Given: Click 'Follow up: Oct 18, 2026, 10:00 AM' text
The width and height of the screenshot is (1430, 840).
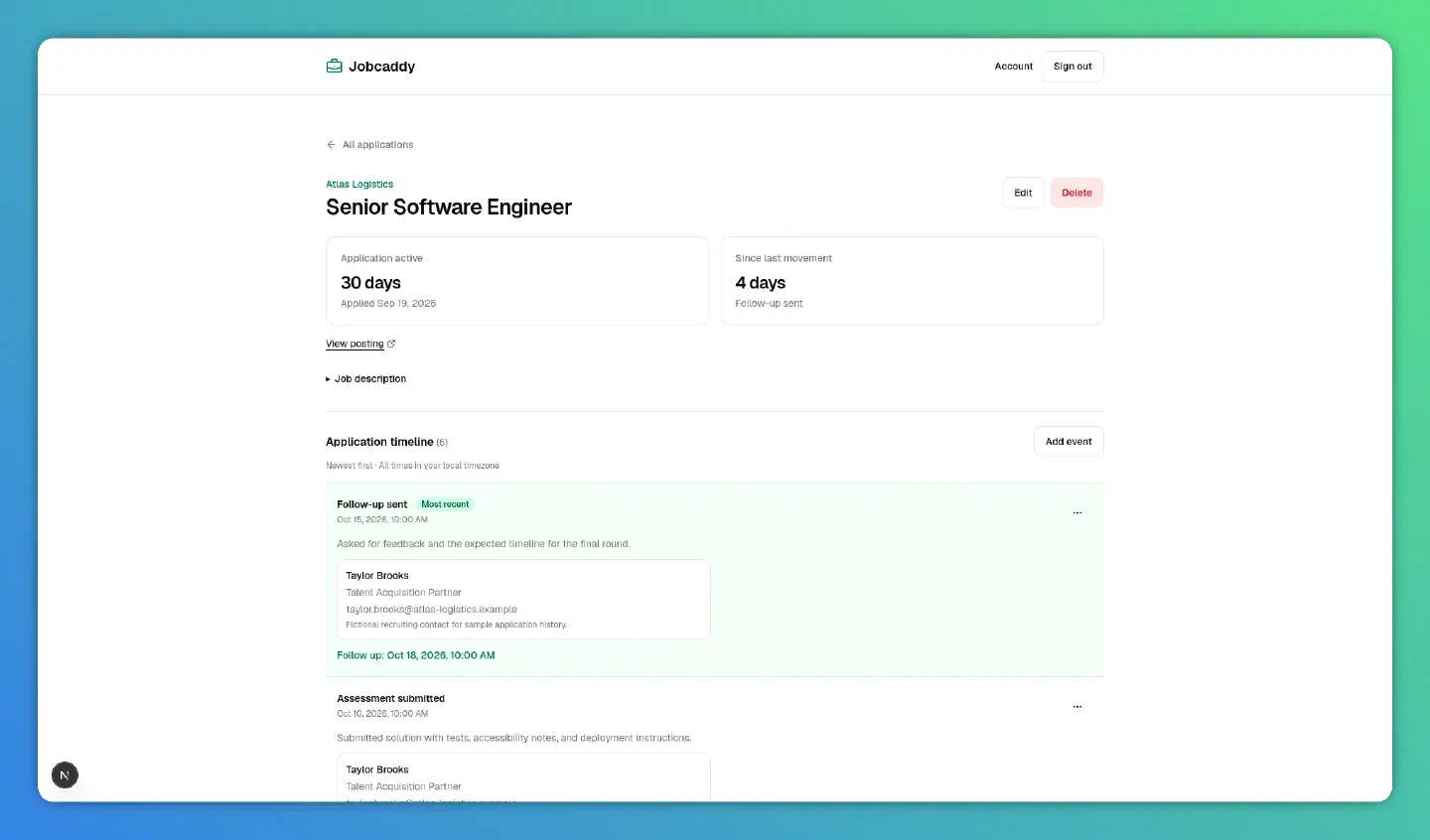Looking at the screenshot, I should 415,655.
